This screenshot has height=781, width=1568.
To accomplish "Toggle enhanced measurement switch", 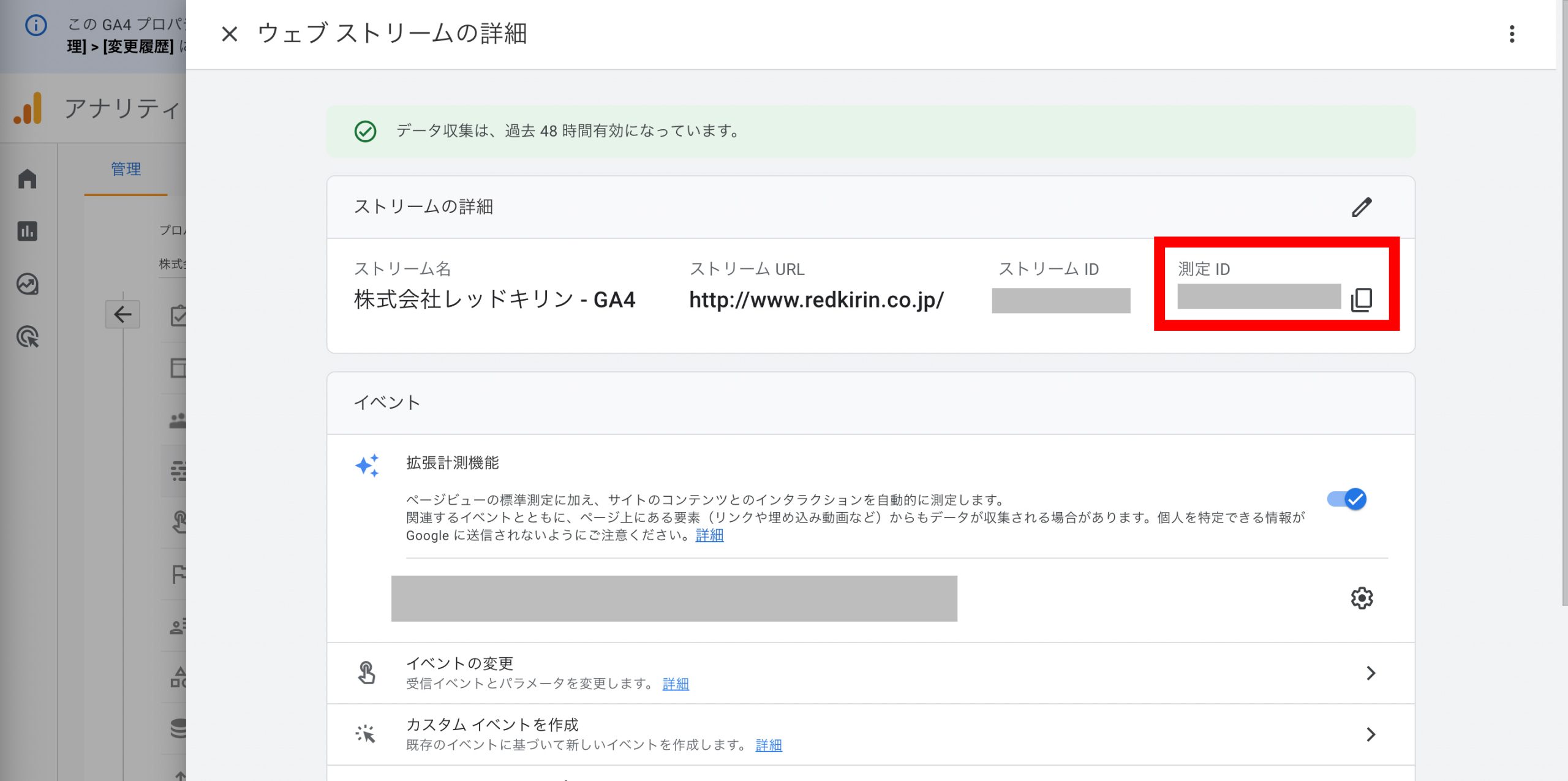I will click(1347, 499).
